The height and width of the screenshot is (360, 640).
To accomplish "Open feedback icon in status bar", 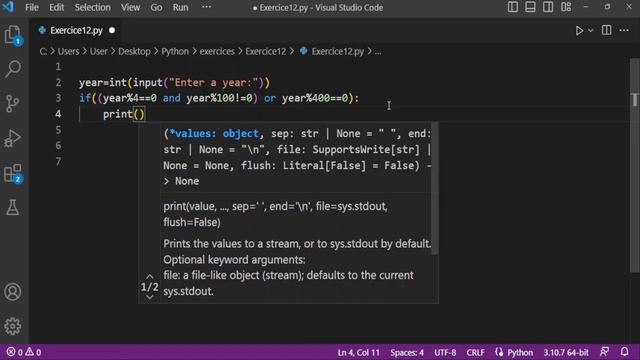I will click(x=604, y=352).
